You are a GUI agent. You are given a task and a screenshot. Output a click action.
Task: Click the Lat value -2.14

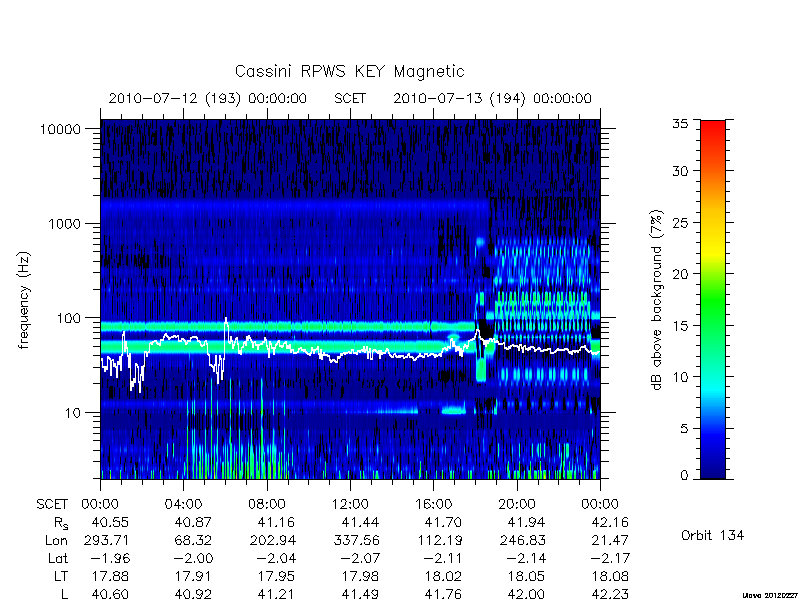pos(526,559)
